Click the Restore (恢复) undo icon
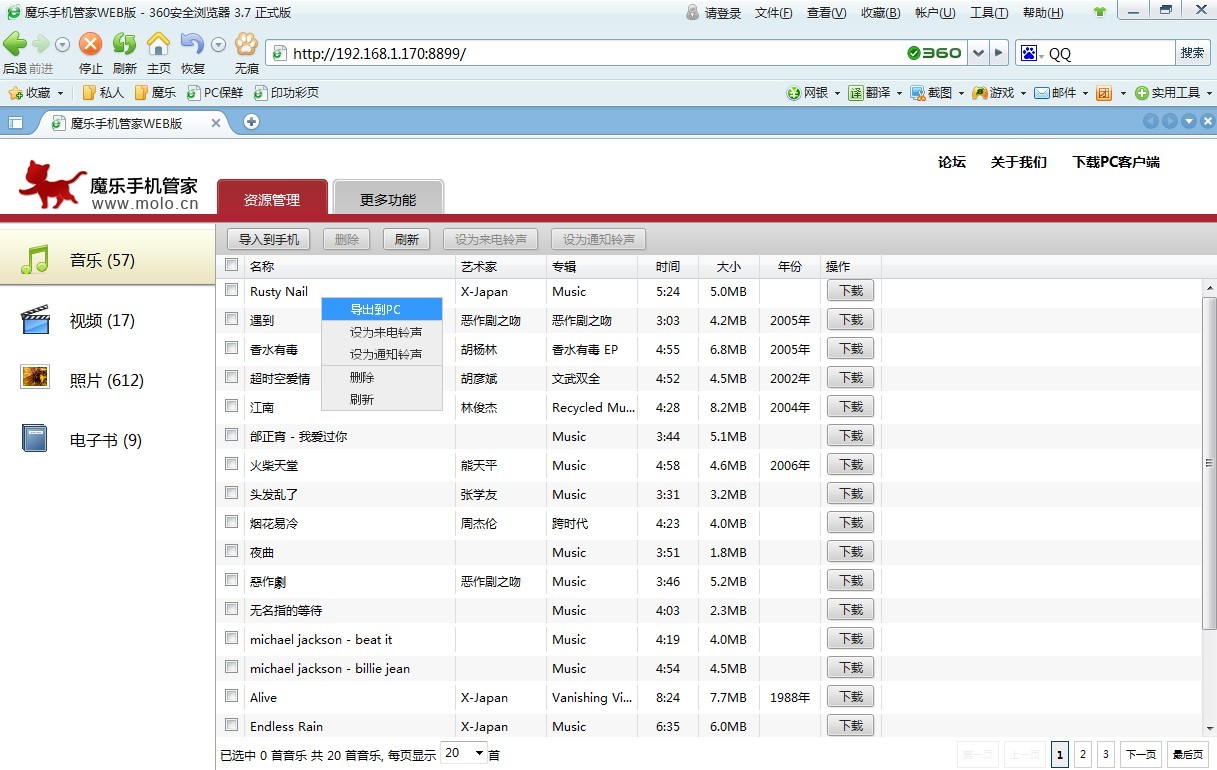1217x770 pixels. [x=192, y=44]
